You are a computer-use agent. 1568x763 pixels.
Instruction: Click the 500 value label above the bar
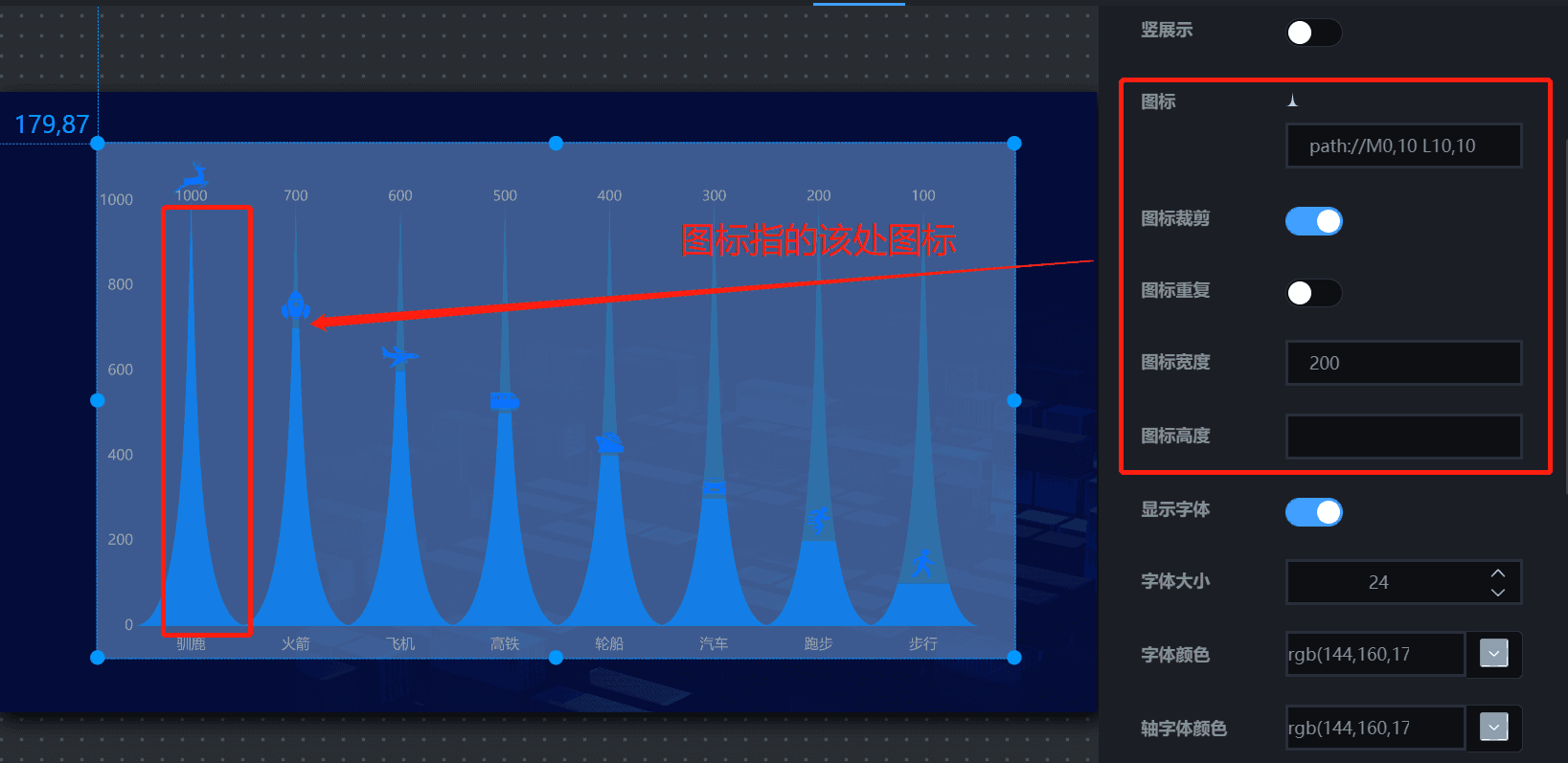(505, 195)
